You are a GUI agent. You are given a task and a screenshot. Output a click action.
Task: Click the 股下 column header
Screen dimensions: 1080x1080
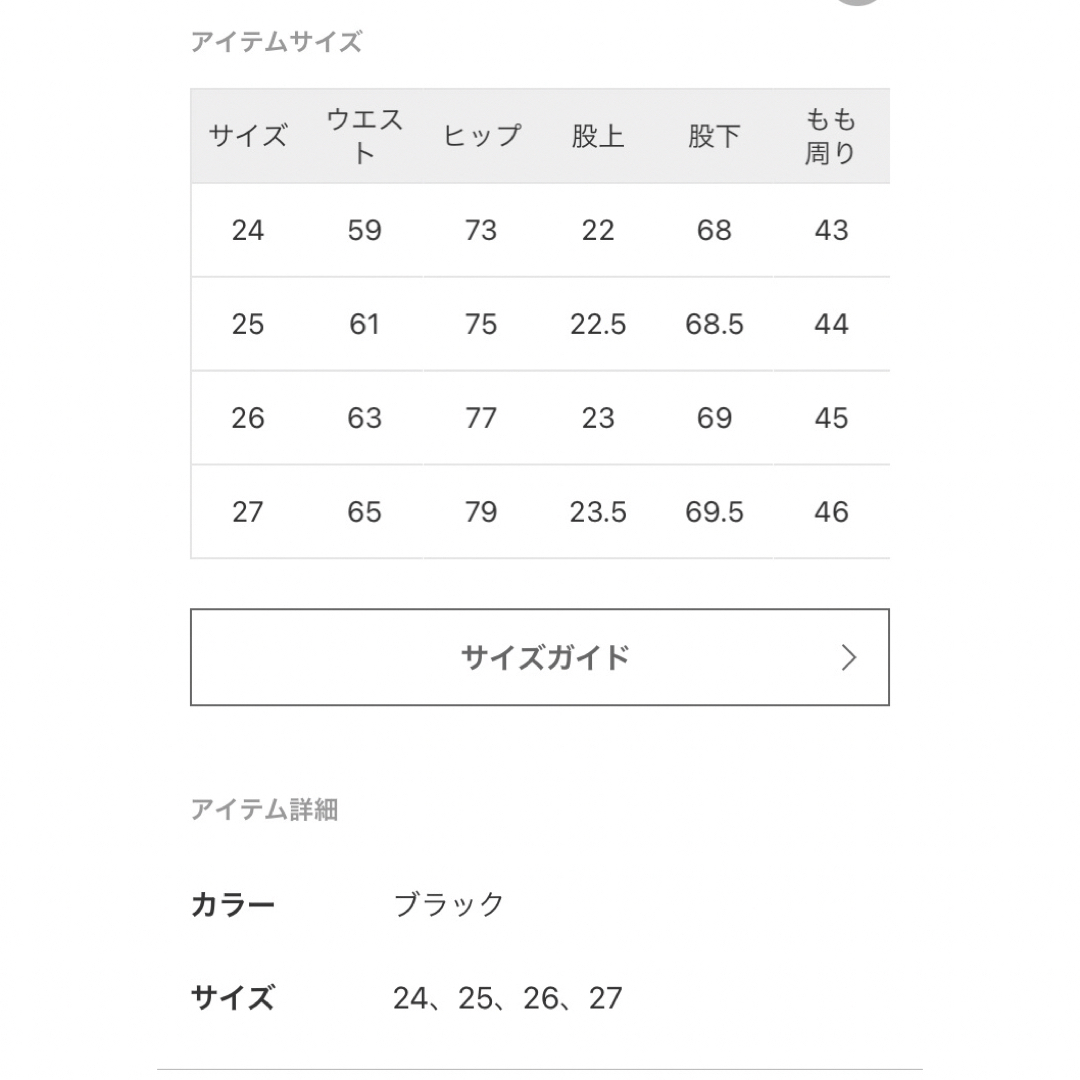pyautogui.click(x=714, y=136)
